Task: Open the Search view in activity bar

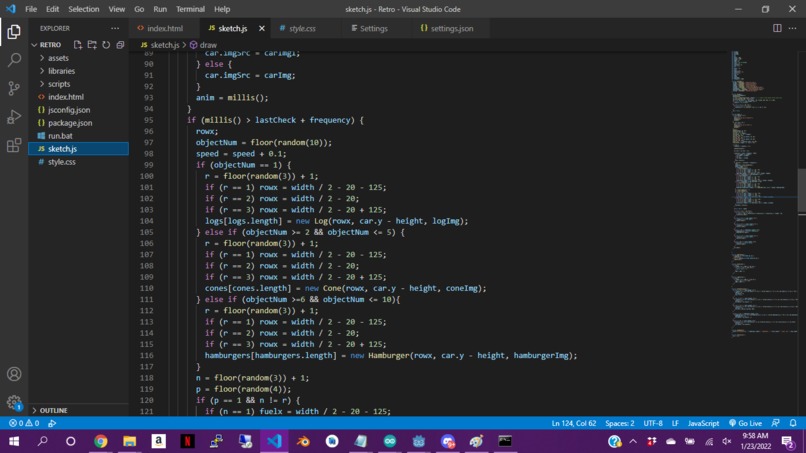Action: click(x=14, y=60)
